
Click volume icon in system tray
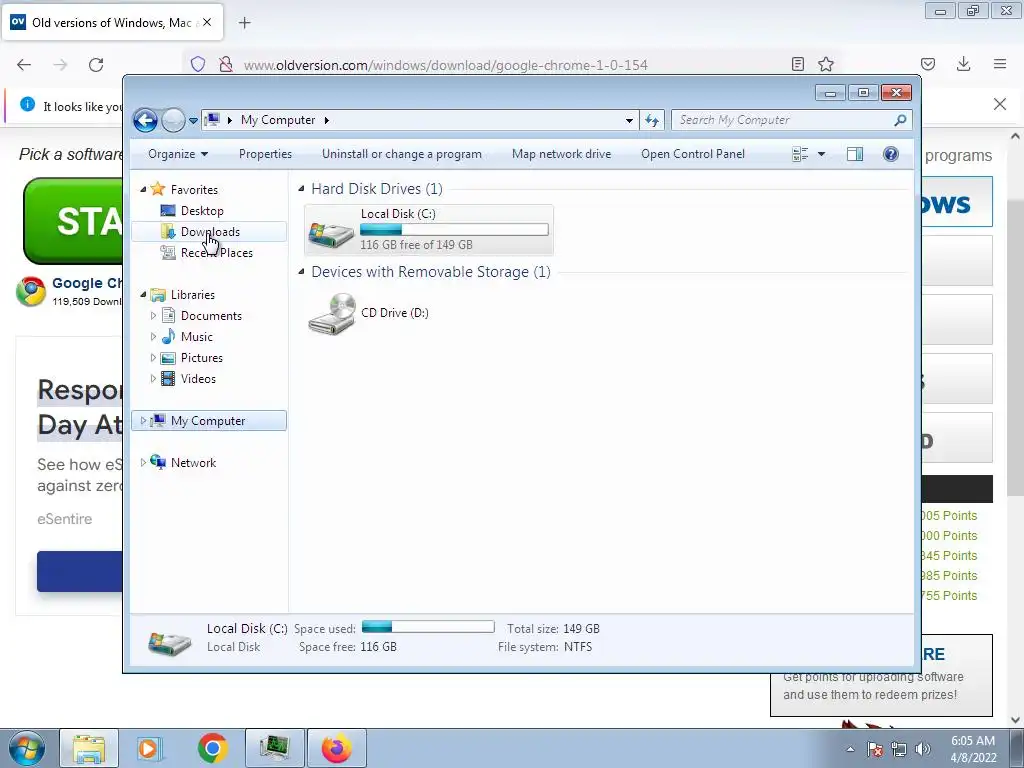pyautogui.click(x=923, y=750)
